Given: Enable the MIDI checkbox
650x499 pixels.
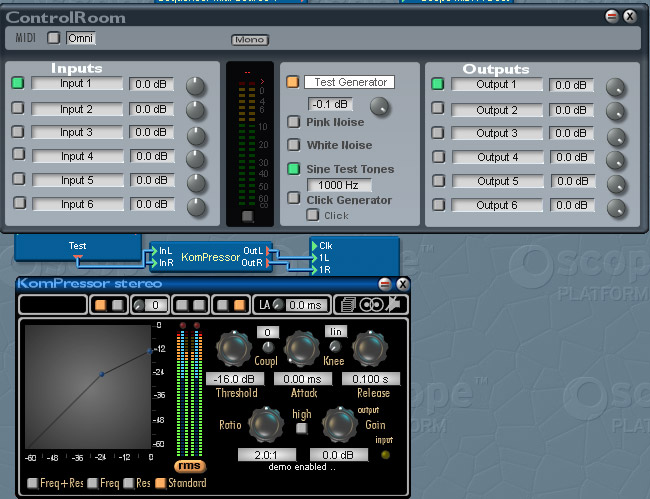Looking at the screenshot, I should click(x=54, y=38).
